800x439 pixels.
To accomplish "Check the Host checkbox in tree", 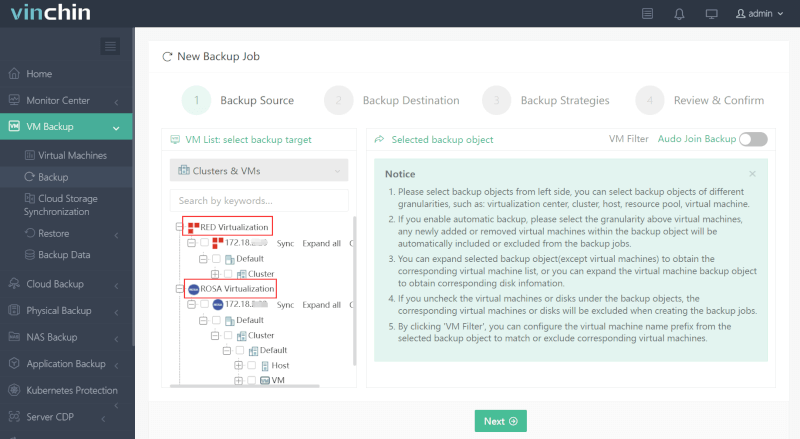I will pos(252,365).
